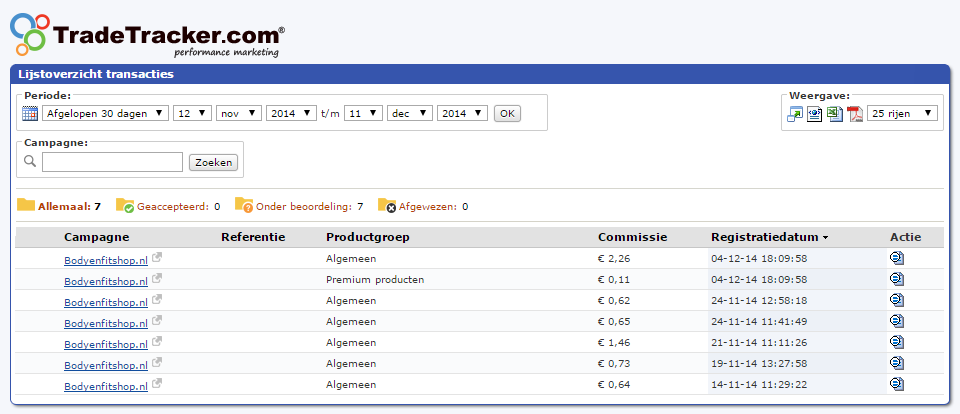
Task: Open the Afgelopen 30 dagen period dropdown
Action: point(105,113)
